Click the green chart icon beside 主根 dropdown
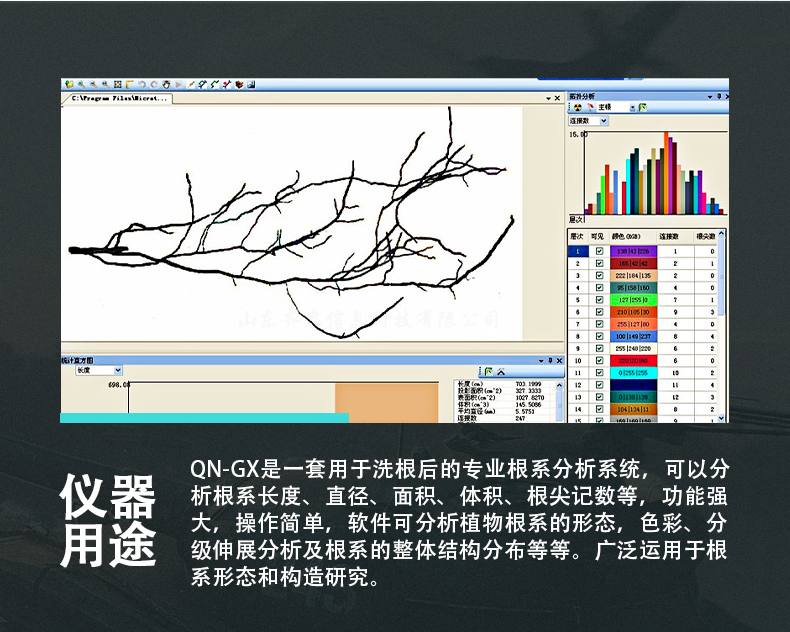Screen dimensions: 790x632 click(x=642, y=107)
